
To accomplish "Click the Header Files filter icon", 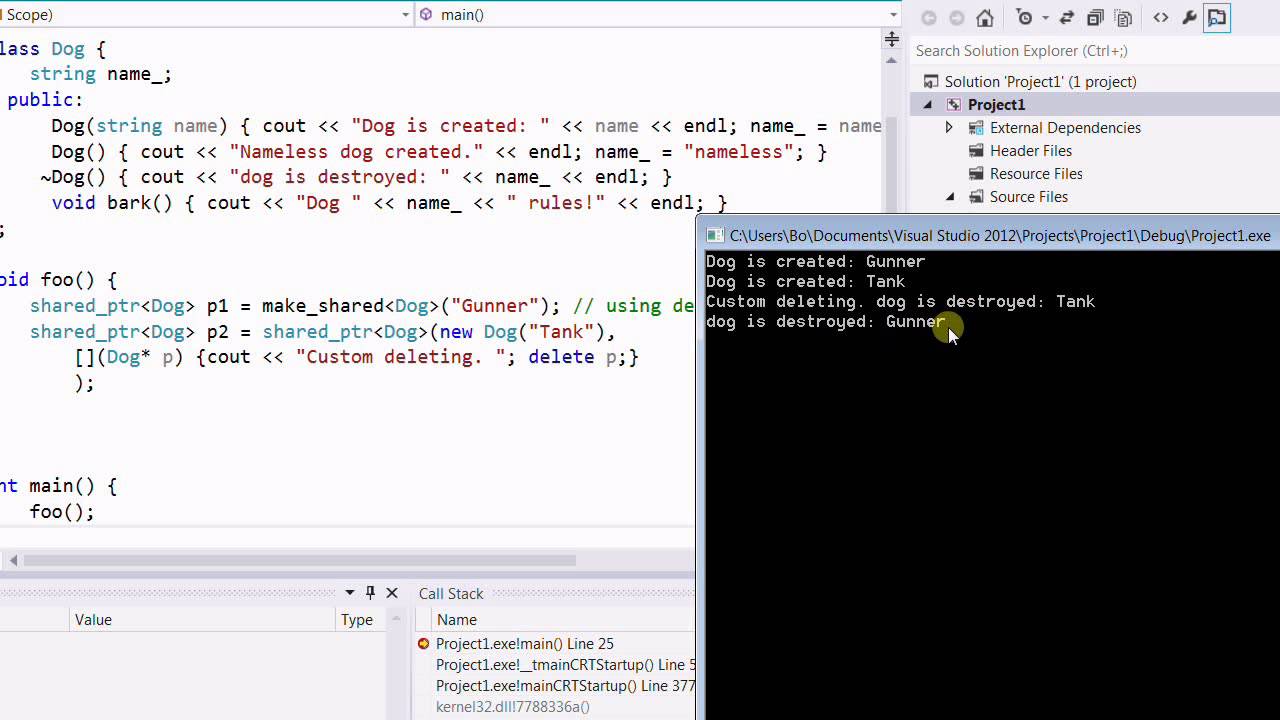I will (976, 151).
